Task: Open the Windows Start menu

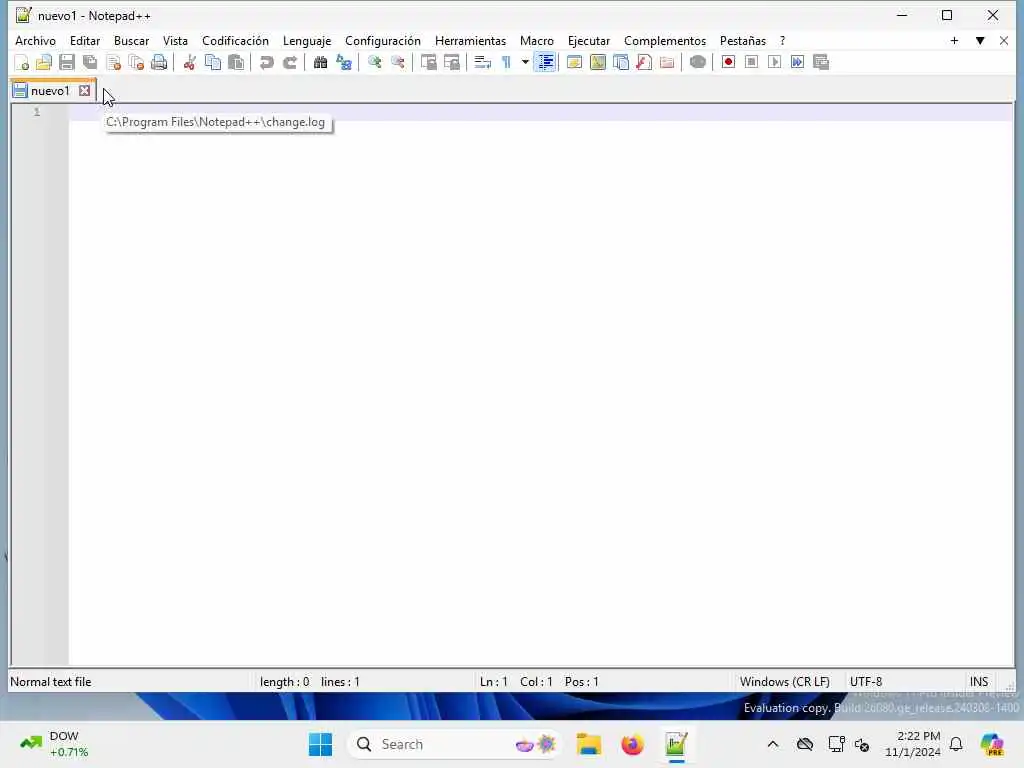Action: click(320, 744)
